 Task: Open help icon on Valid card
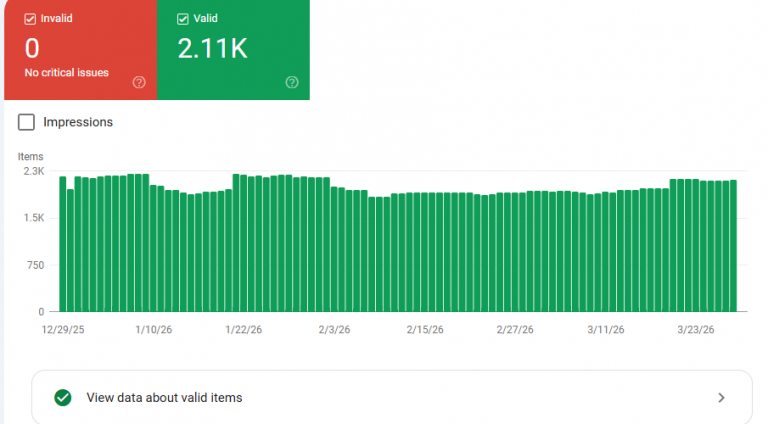tap(292, 82)
